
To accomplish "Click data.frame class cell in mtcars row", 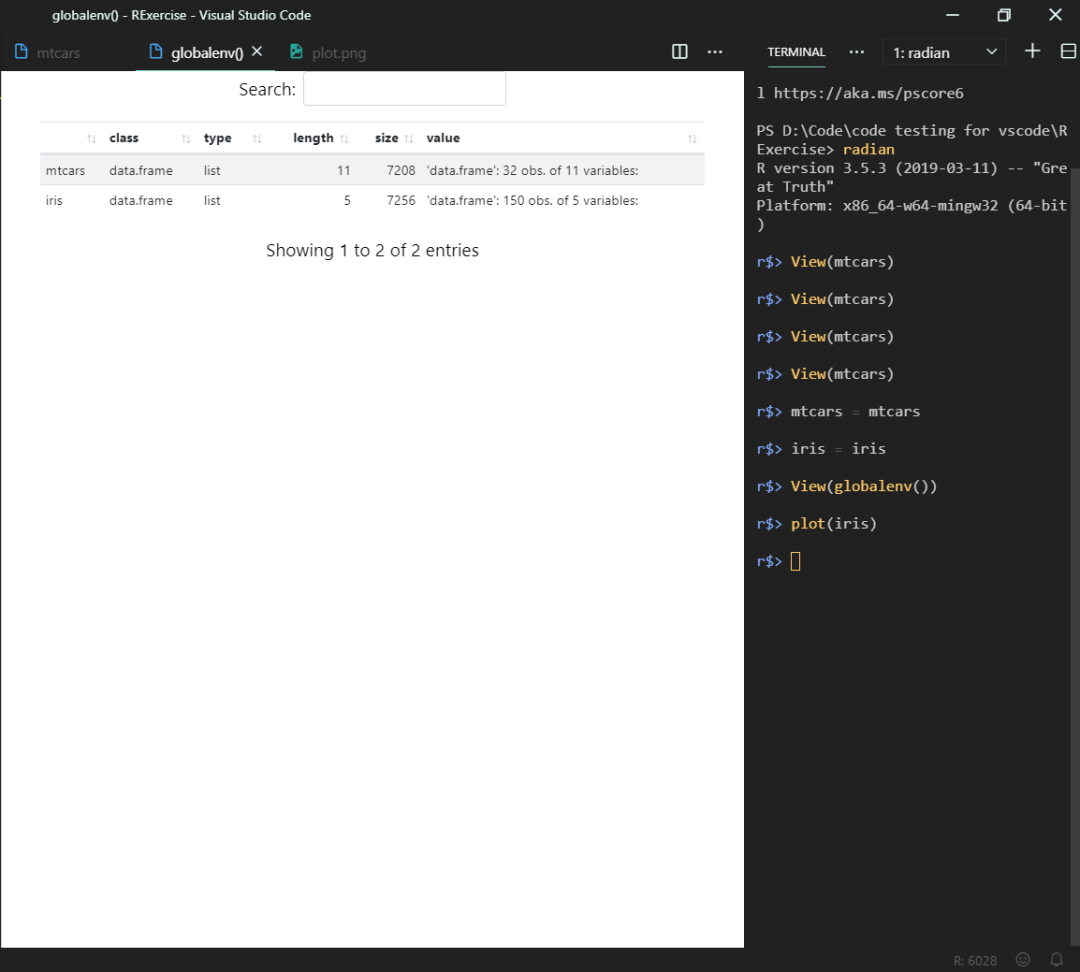I will (141, 170).
